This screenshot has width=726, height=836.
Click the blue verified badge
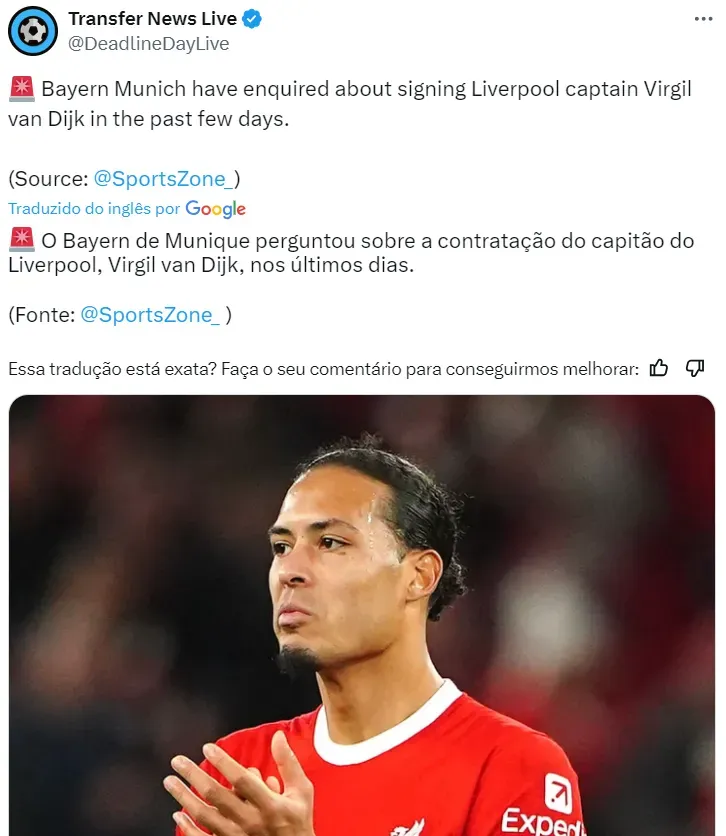(252, 19)
